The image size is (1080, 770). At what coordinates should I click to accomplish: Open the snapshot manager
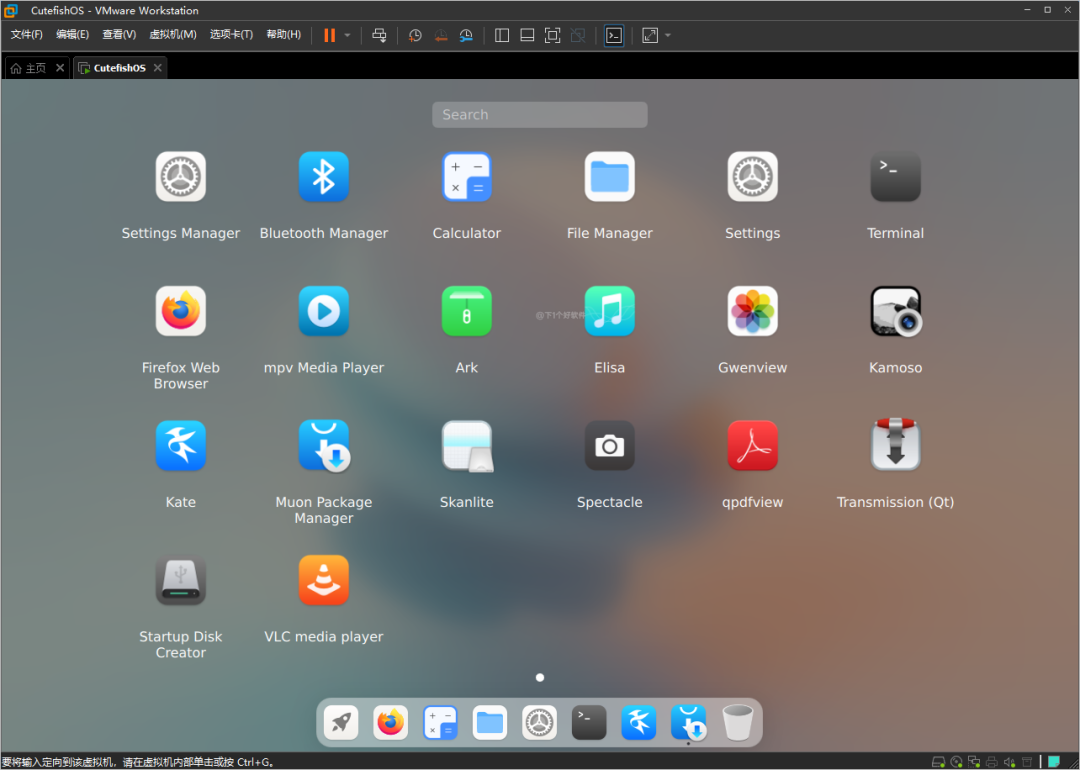(x=466, y=35)
